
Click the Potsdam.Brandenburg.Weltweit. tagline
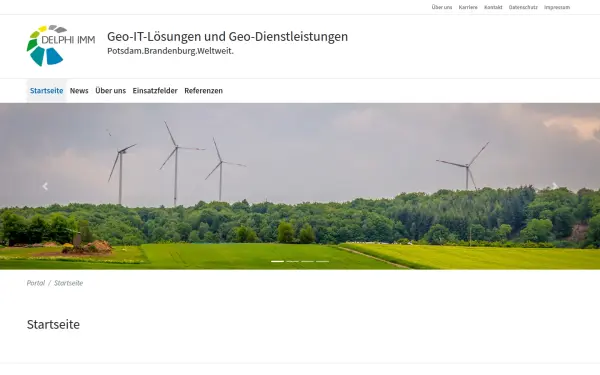point(170,51)
